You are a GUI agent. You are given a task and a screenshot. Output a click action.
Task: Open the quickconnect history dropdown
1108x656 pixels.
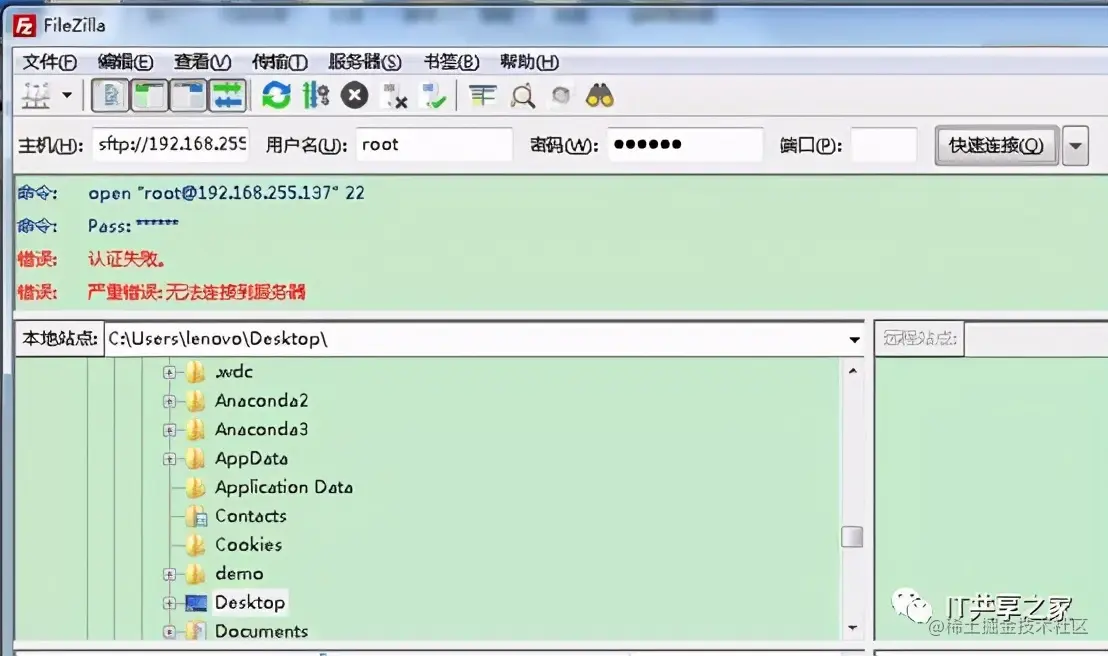click(1076, 145)
